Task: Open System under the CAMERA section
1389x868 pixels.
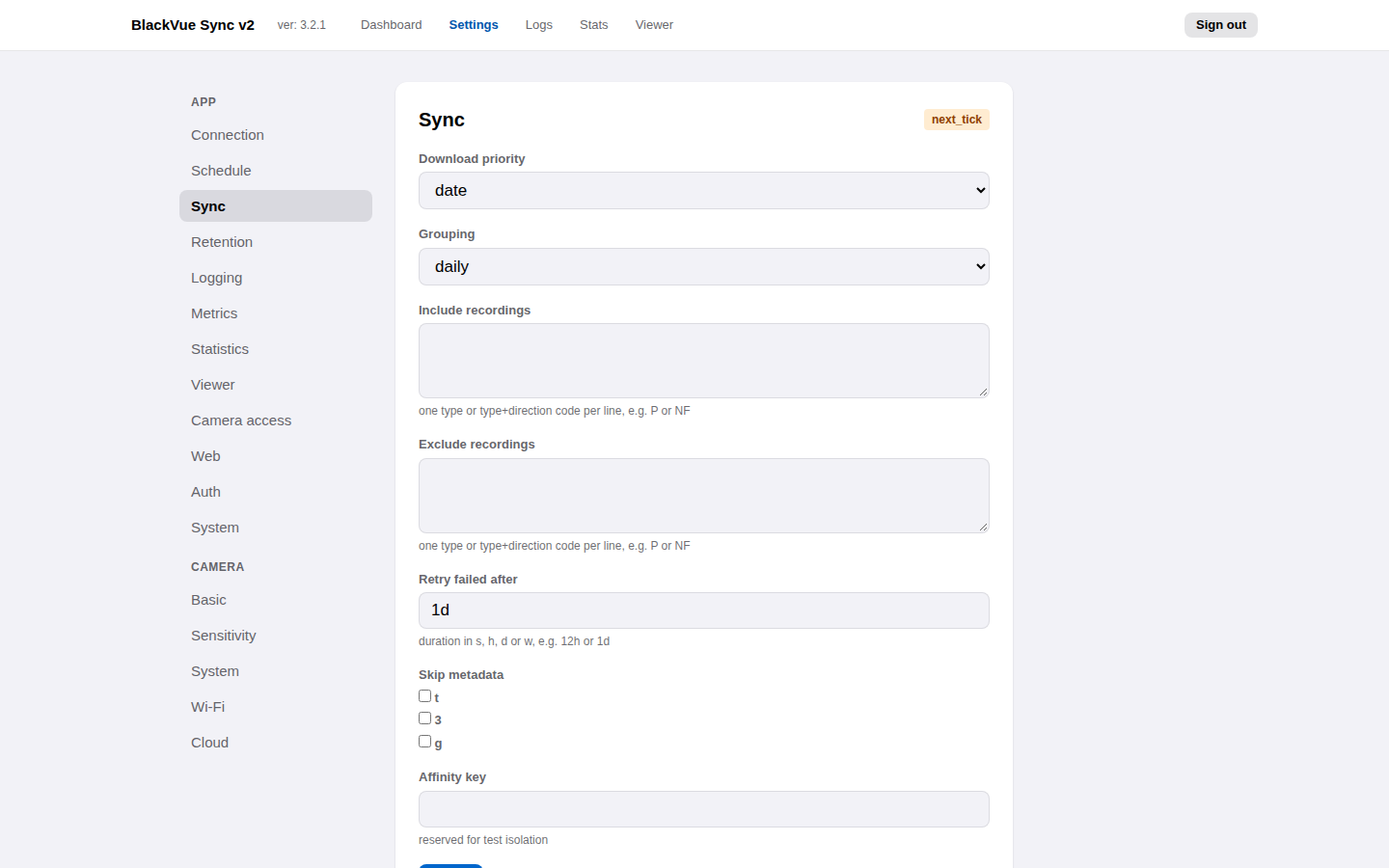Action: click(x=276, y=671)
